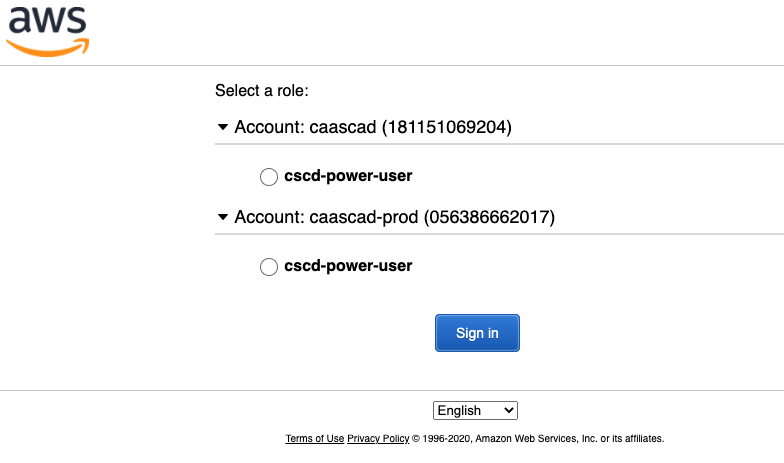Open the Privacy Policy link
Screen dimensions: 784x463
click(x=378, y=438)
